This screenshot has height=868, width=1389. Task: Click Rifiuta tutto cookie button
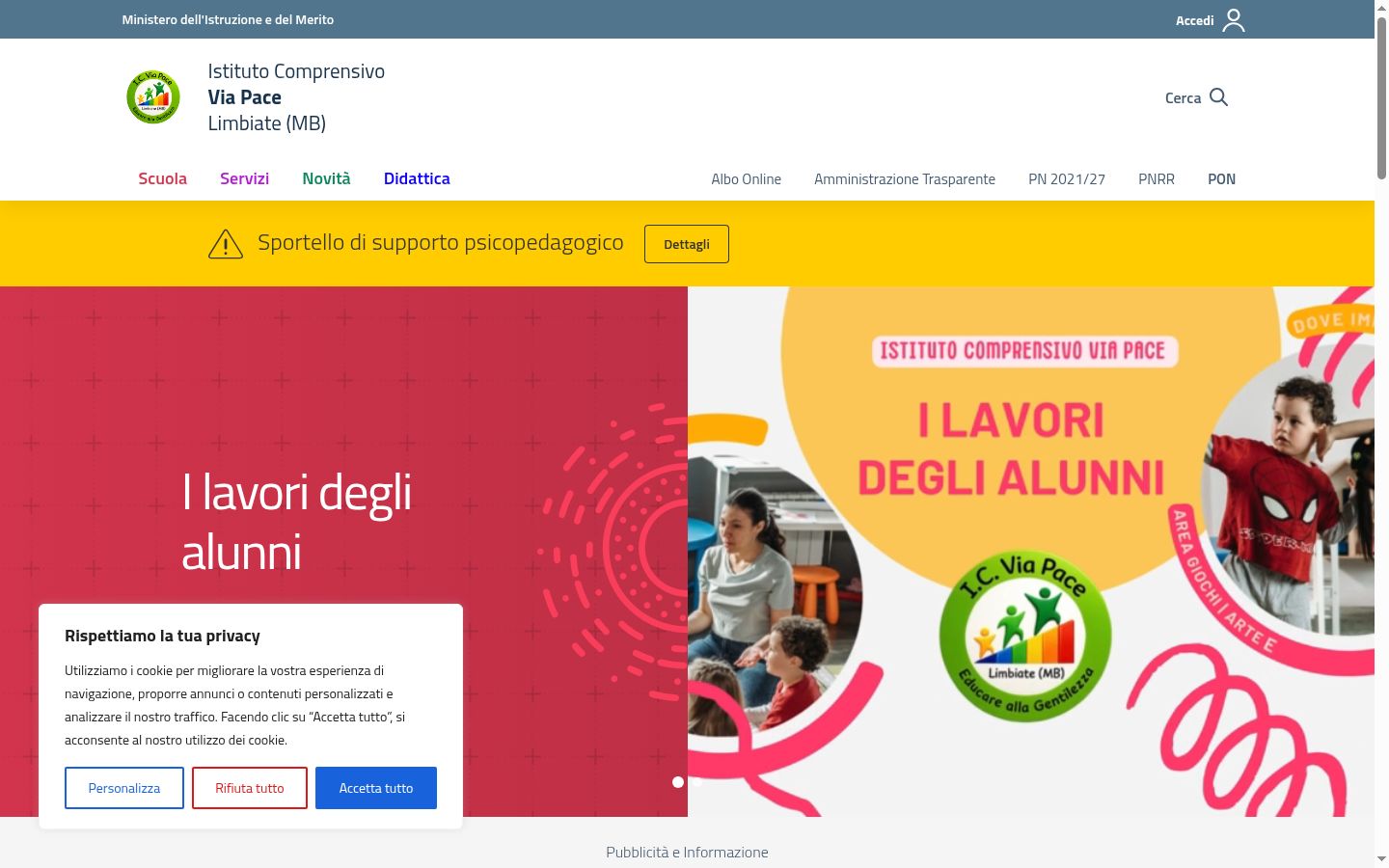250,788
